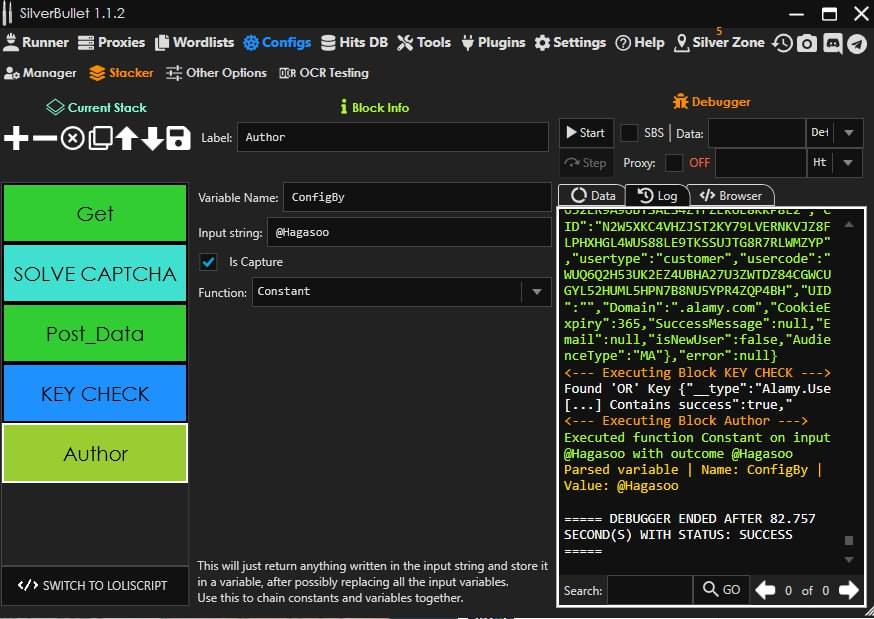This screenshot has height=619, width=874.
Task: Add a new block to the stack
Action: tap(16, 139)
